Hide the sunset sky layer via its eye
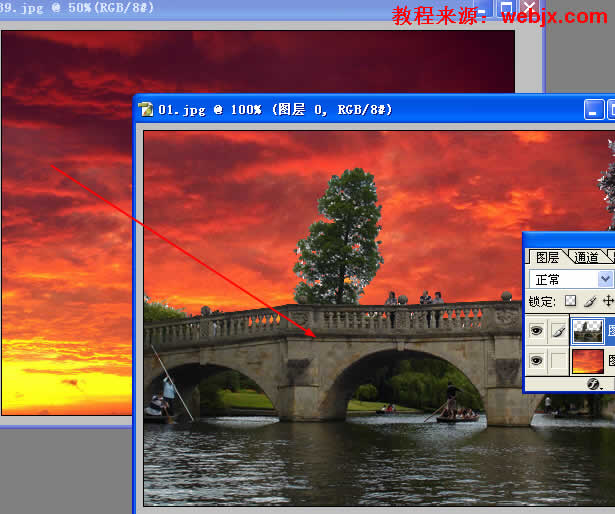 point(536,360)
